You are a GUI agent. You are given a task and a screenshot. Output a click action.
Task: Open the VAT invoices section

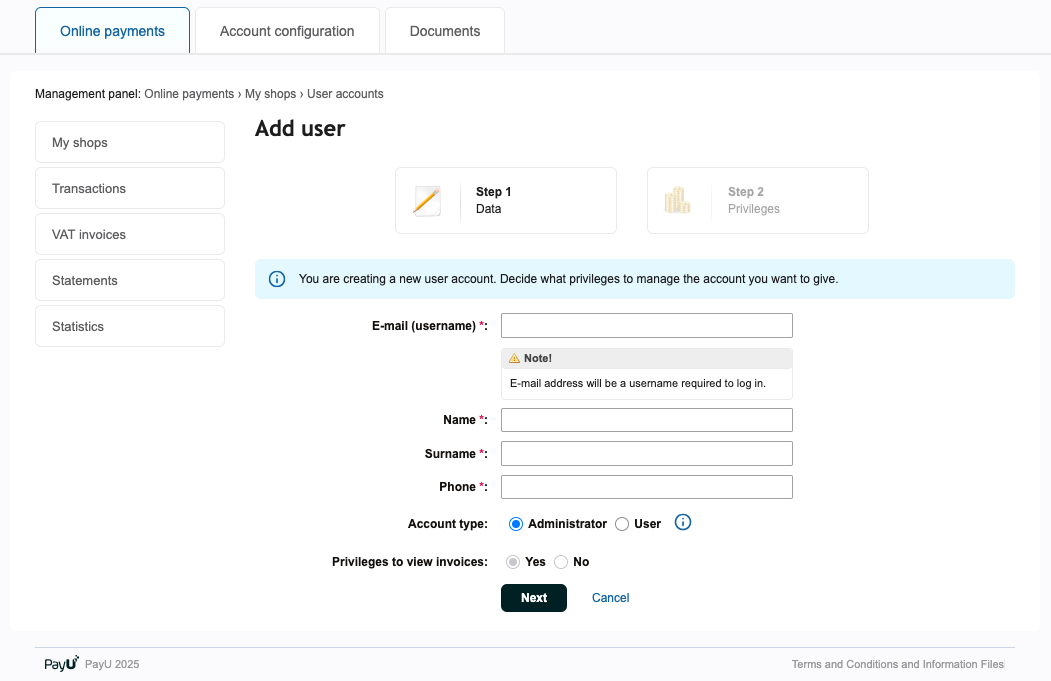[x=129, y=234]
